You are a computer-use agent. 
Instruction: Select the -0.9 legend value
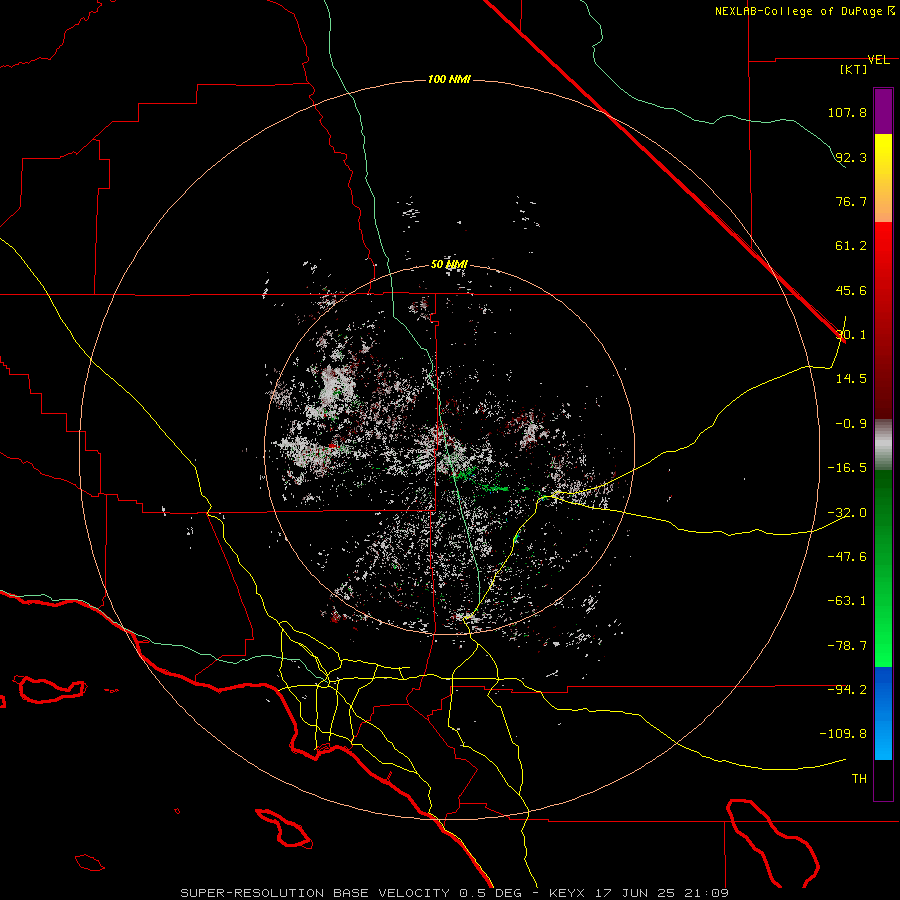[x=851, y=424]
